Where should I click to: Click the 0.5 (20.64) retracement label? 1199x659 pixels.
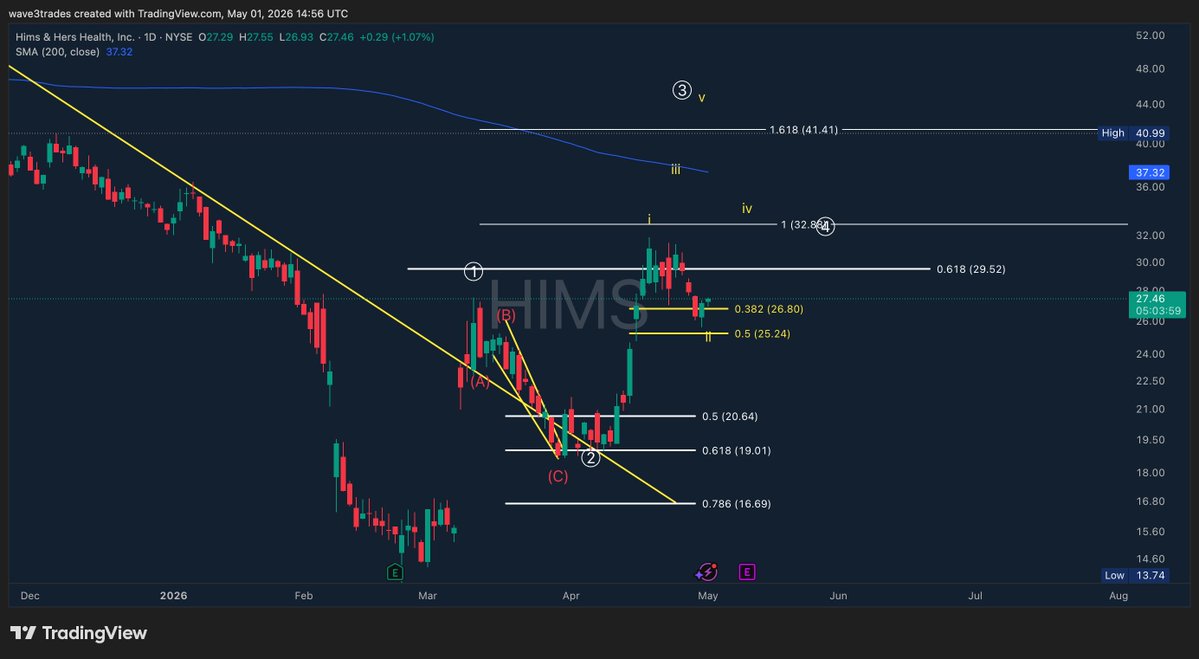(730, 417)
